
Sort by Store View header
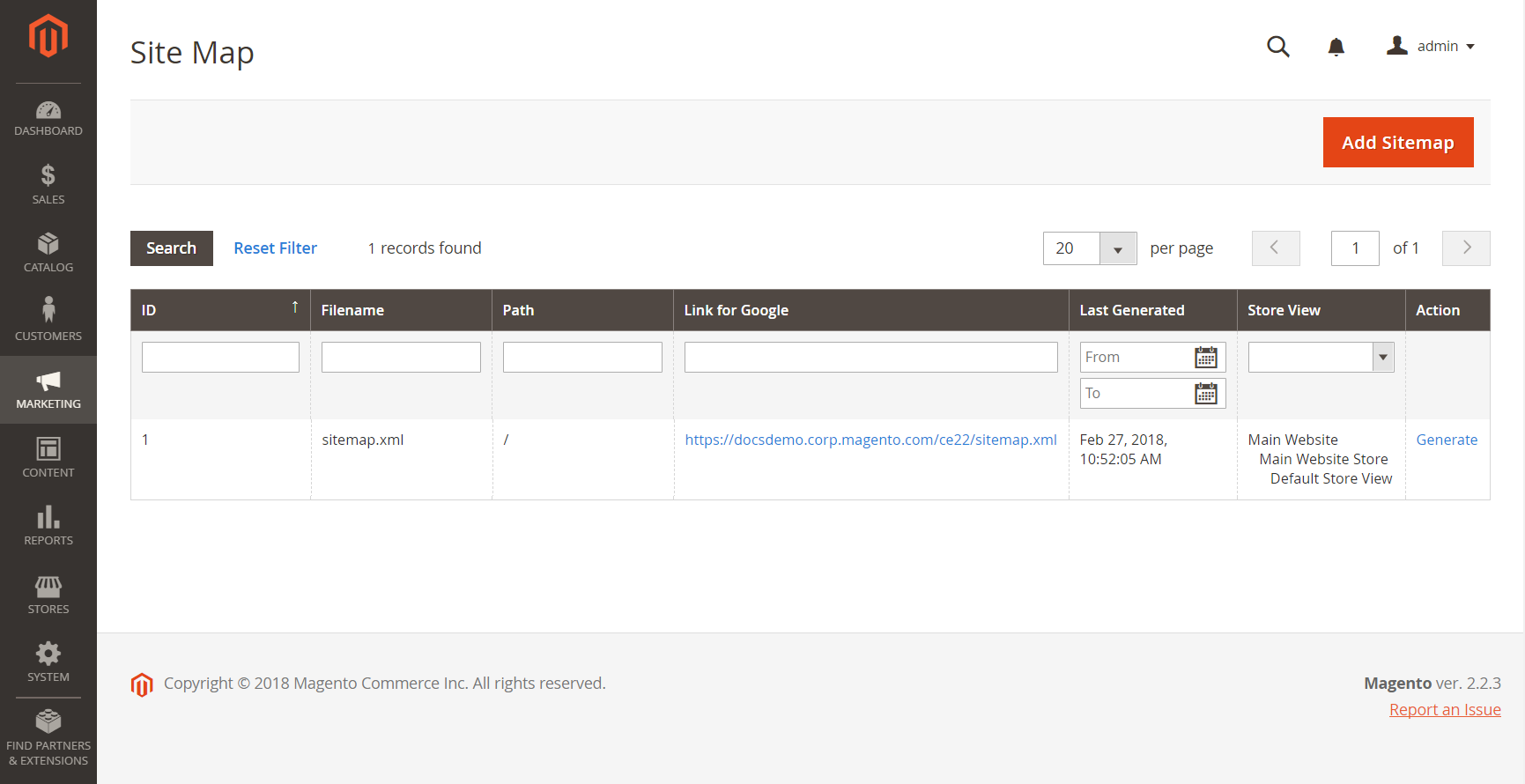tap(1321, 310)
